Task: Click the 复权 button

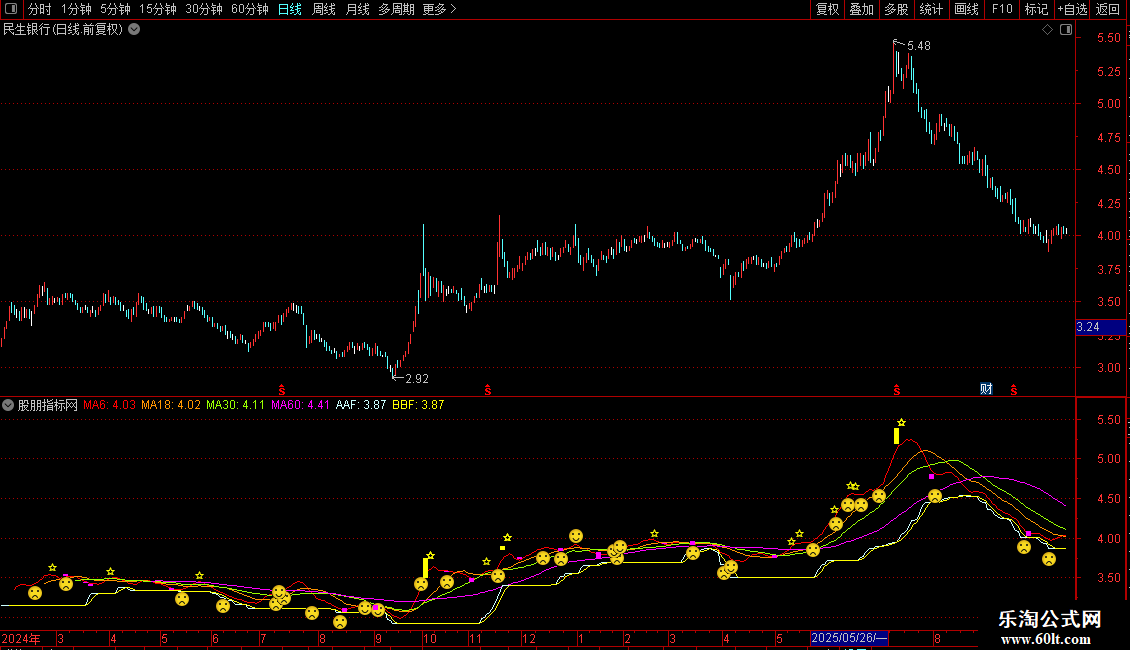Action: point(827,9)
